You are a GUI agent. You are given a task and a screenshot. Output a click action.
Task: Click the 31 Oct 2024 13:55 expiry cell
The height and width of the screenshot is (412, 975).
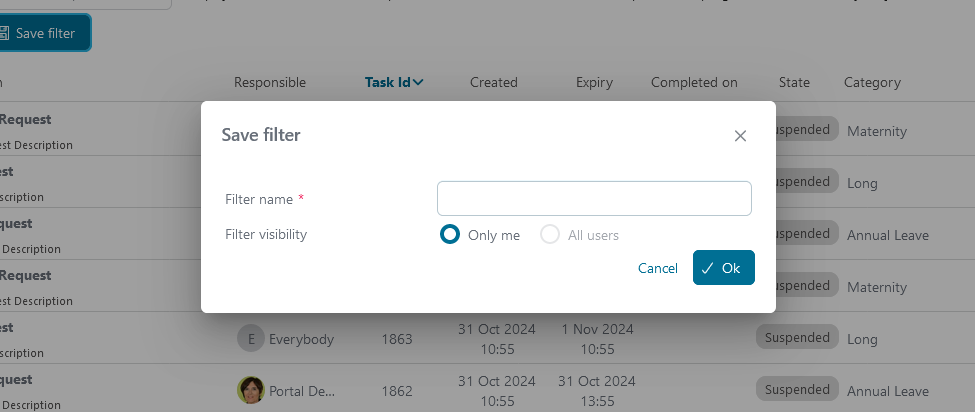(597, 391)
